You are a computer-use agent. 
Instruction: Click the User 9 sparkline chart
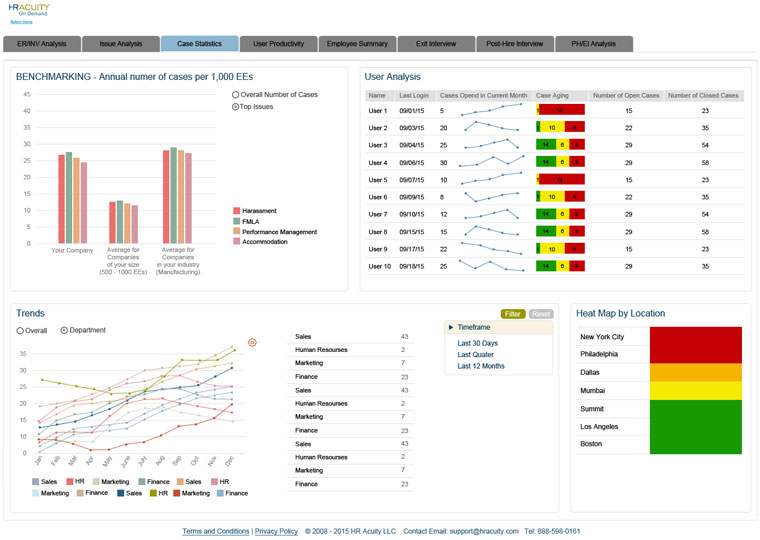491,248
